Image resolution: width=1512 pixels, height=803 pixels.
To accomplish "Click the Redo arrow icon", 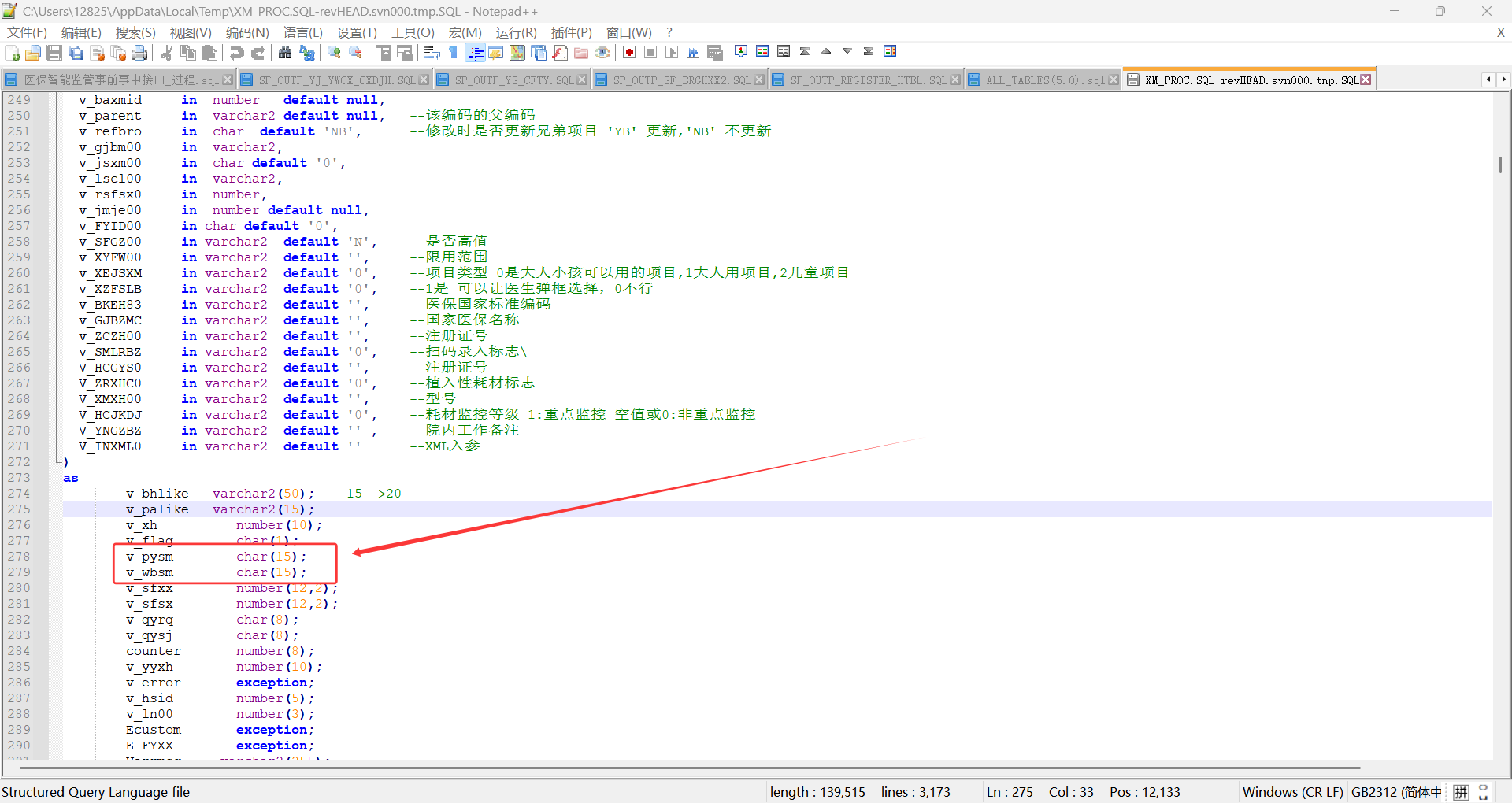I will (258, 53).
